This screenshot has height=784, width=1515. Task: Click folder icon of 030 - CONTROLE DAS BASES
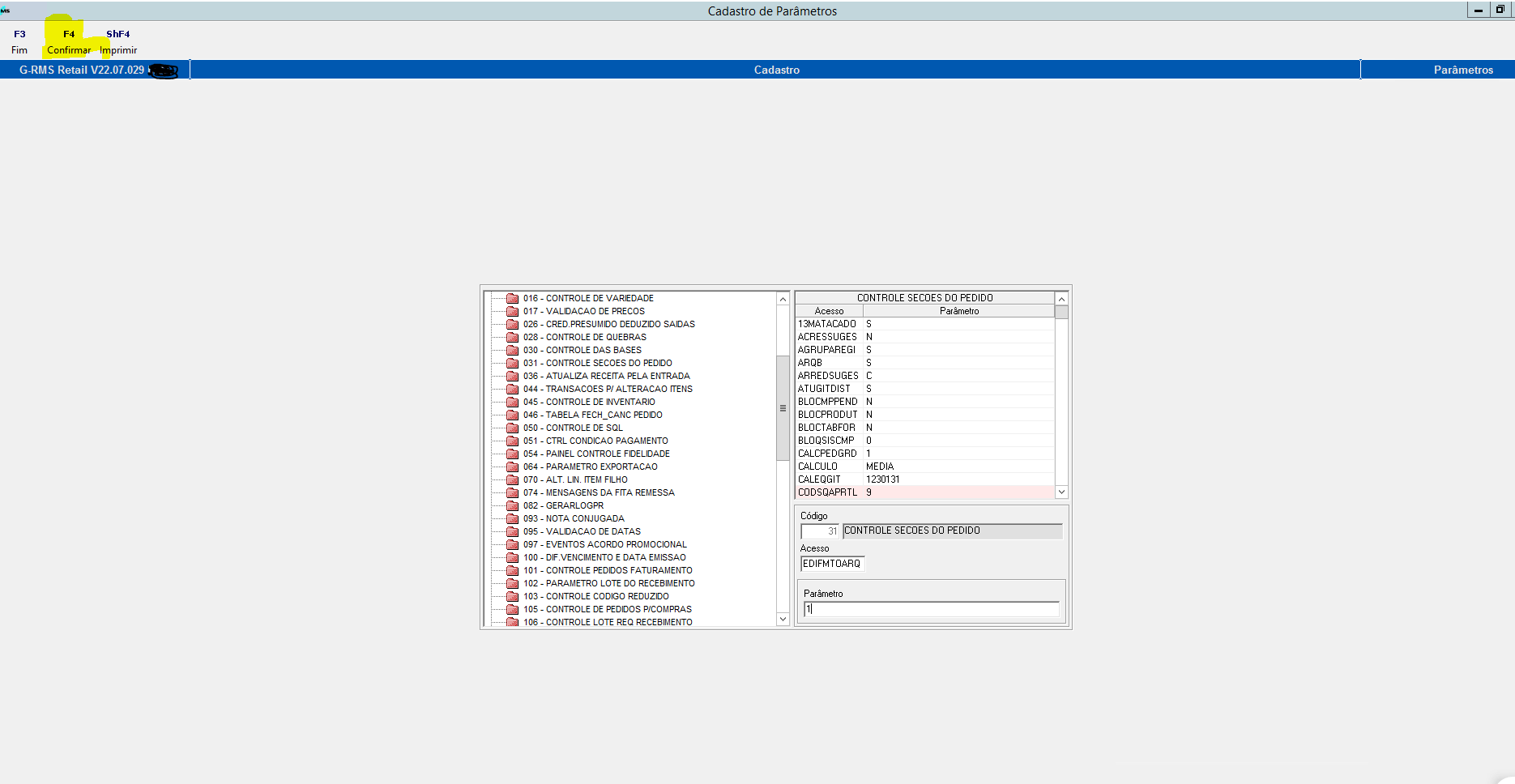pos(512,350)
